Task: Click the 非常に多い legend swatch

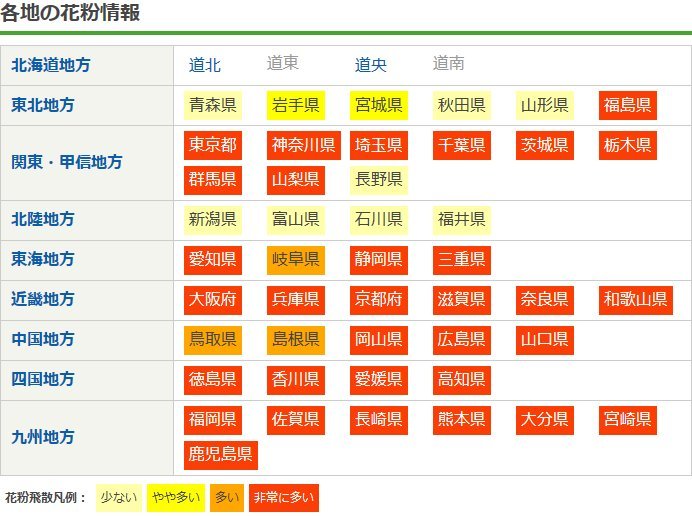Action: pos(283,497)
